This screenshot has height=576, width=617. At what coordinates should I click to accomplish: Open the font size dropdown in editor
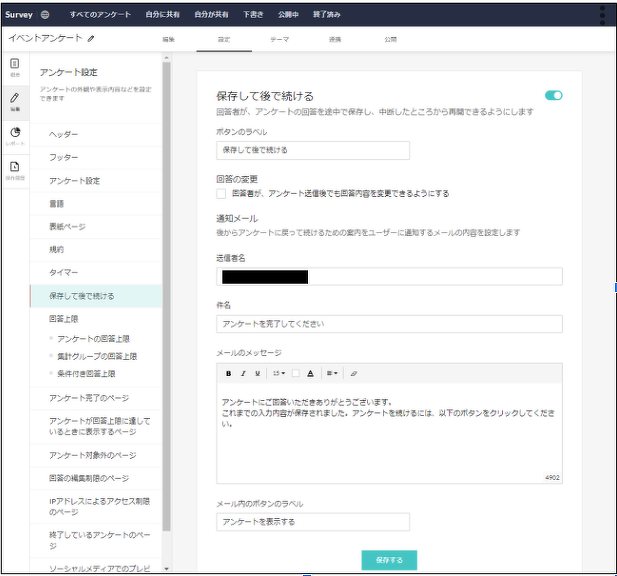(277, 373)
